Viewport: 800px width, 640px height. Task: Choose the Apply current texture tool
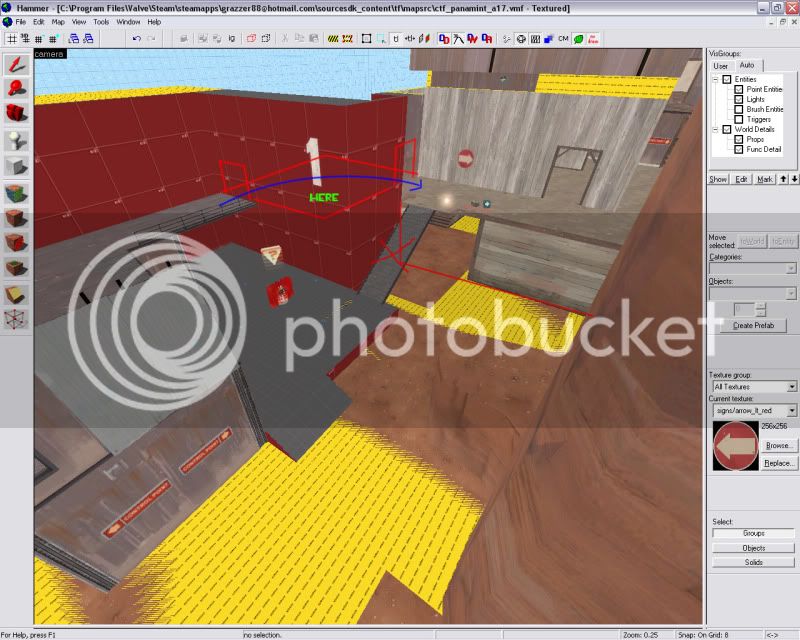point(17,218)
